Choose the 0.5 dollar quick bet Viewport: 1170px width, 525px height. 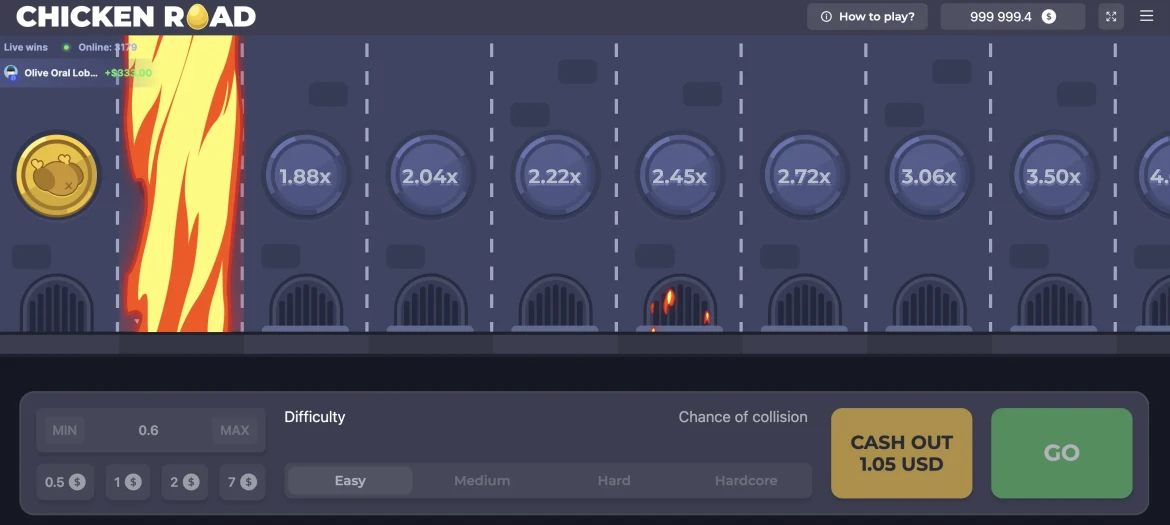coord(65,482)
